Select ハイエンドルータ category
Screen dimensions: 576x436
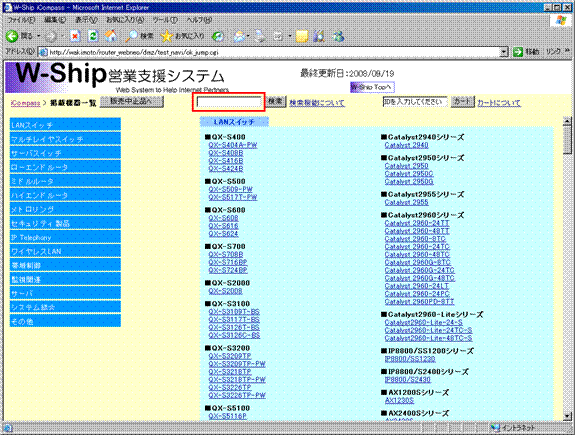(65, 195)
